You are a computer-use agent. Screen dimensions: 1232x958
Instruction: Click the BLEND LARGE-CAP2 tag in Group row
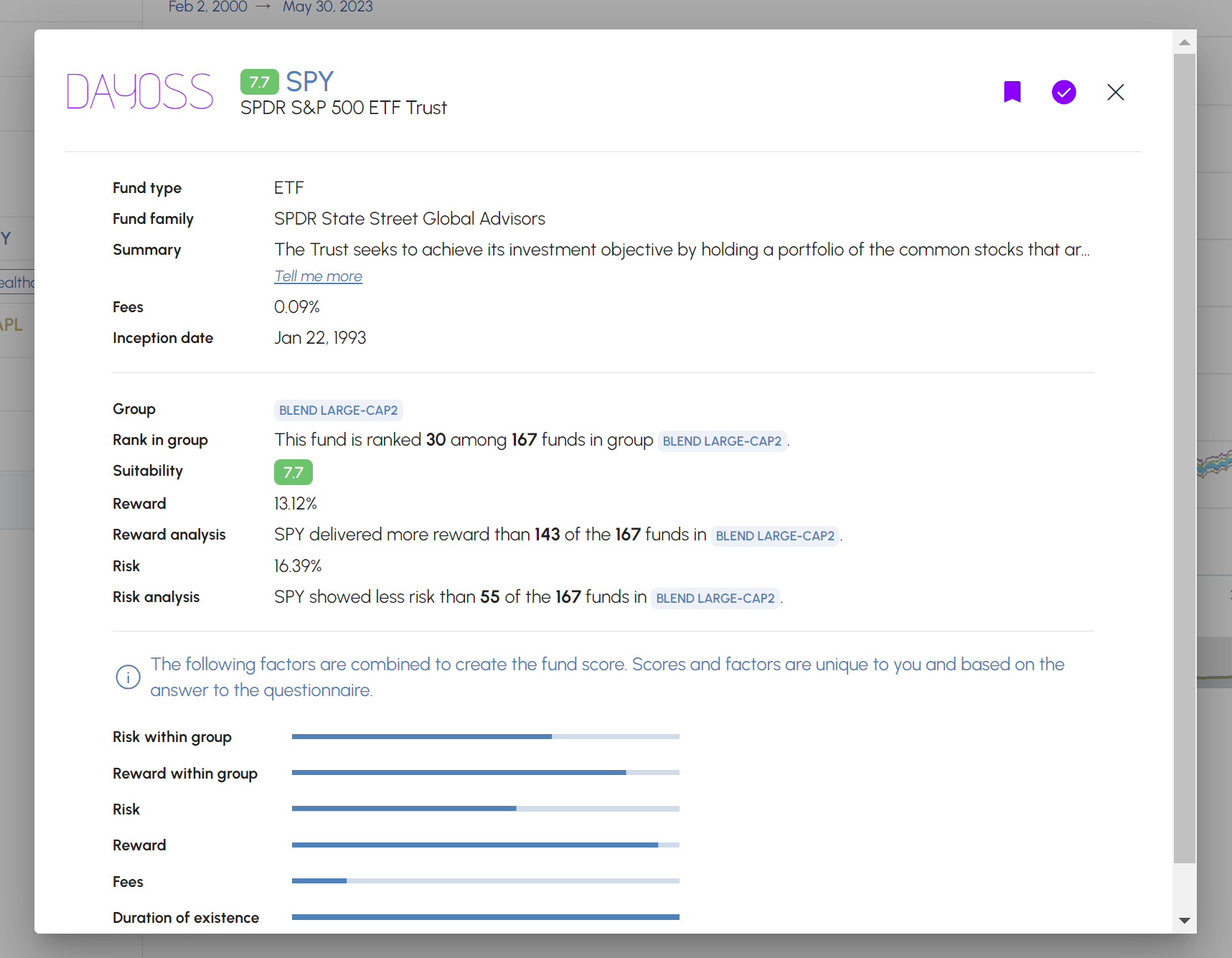pos(338,410)
